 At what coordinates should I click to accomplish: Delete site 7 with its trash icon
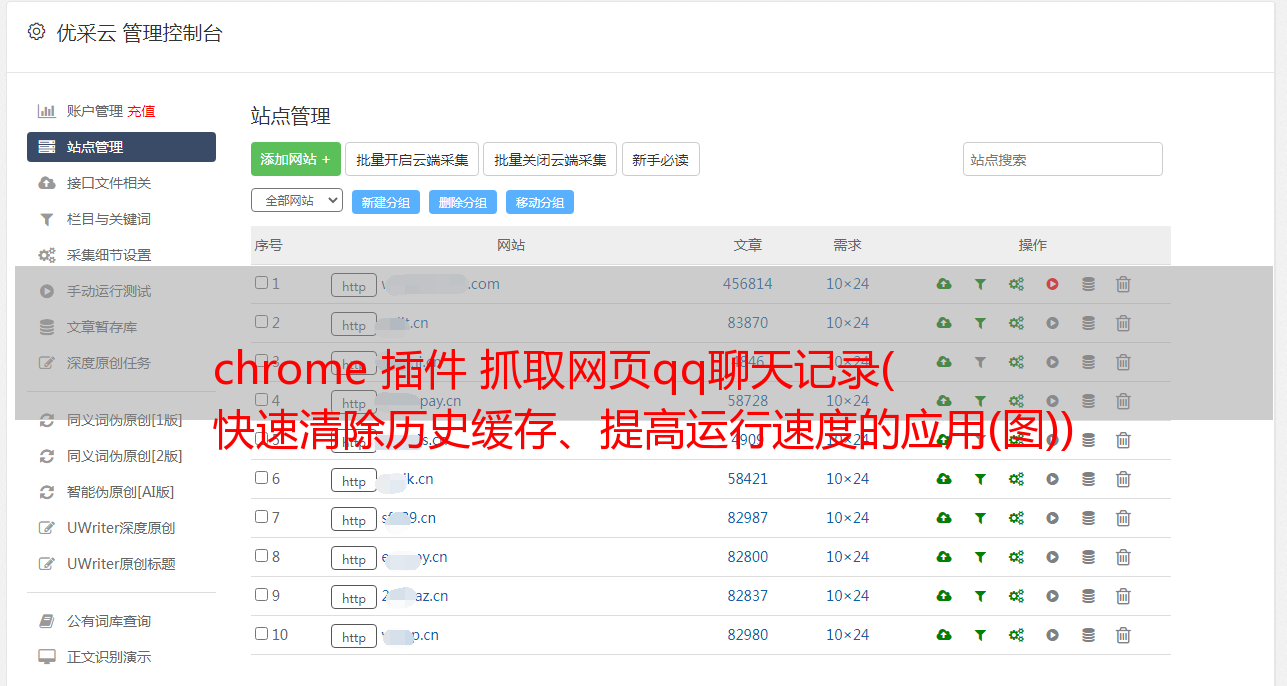tap(1123, 518)
